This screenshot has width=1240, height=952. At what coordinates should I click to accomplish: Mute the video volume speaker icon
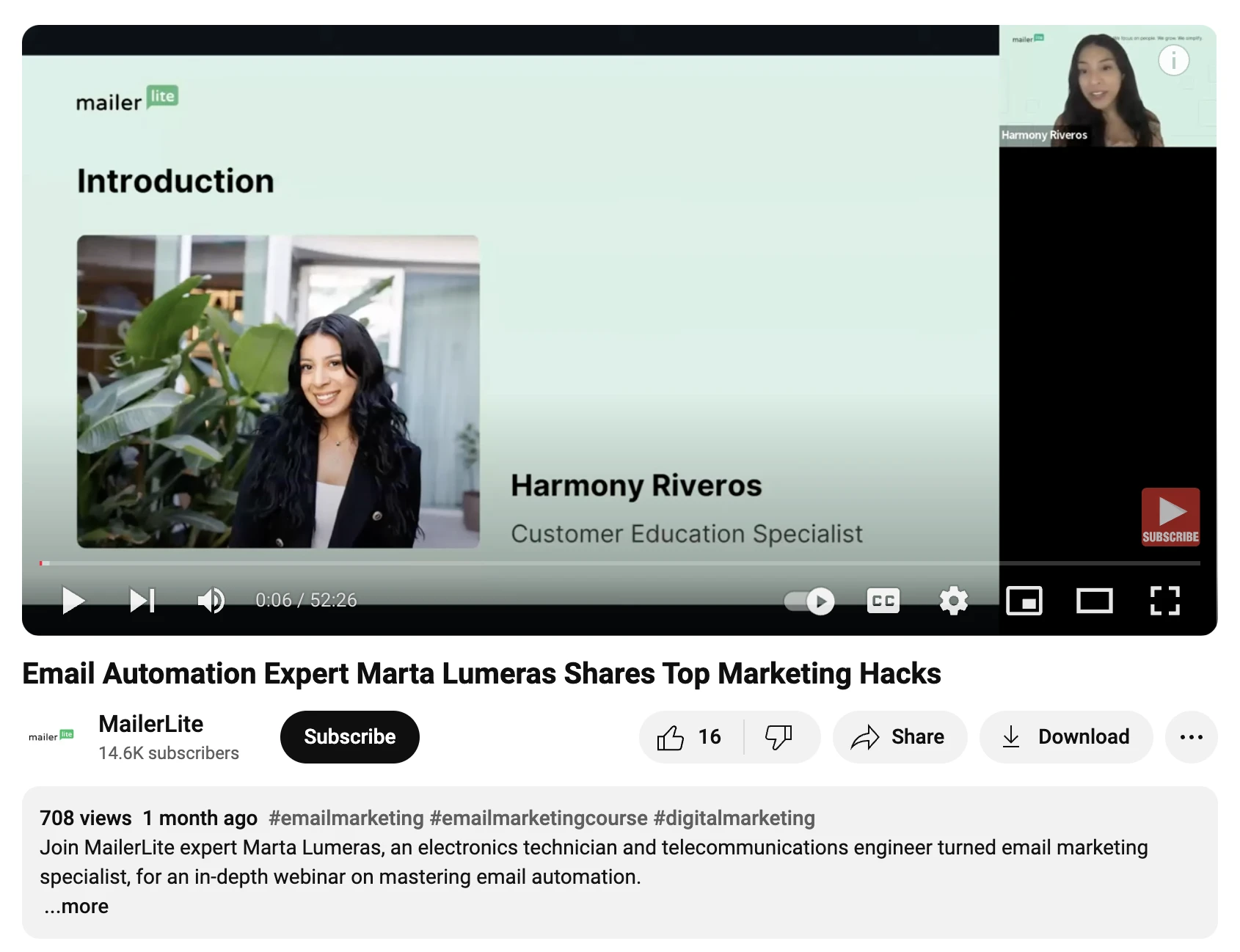pyautogui.click(x=211, y=600)
